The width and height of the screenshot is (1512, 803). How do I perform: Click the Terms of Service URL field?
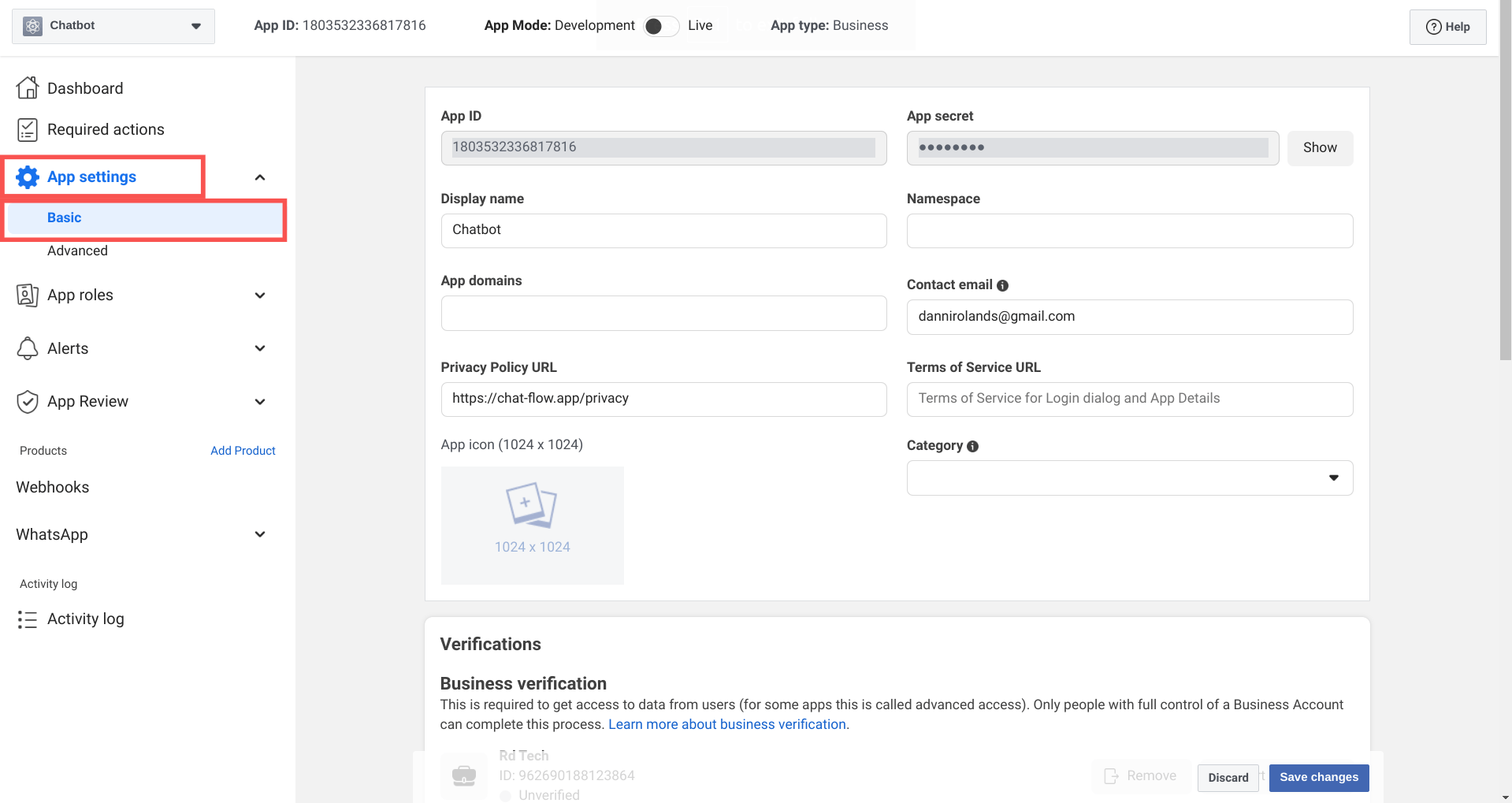[x=1129, y=399]
